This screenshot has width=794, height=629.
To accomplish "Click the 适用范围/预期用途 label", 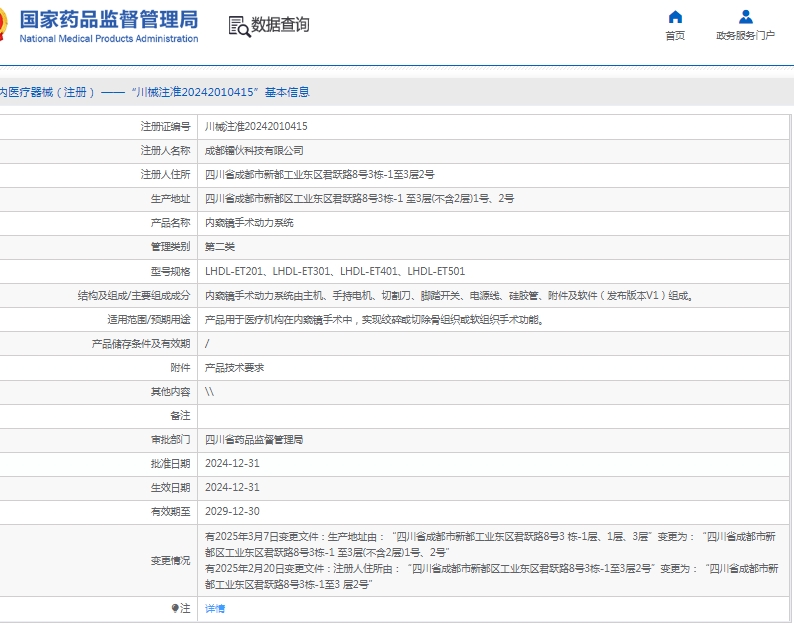I will pos(148,320).
